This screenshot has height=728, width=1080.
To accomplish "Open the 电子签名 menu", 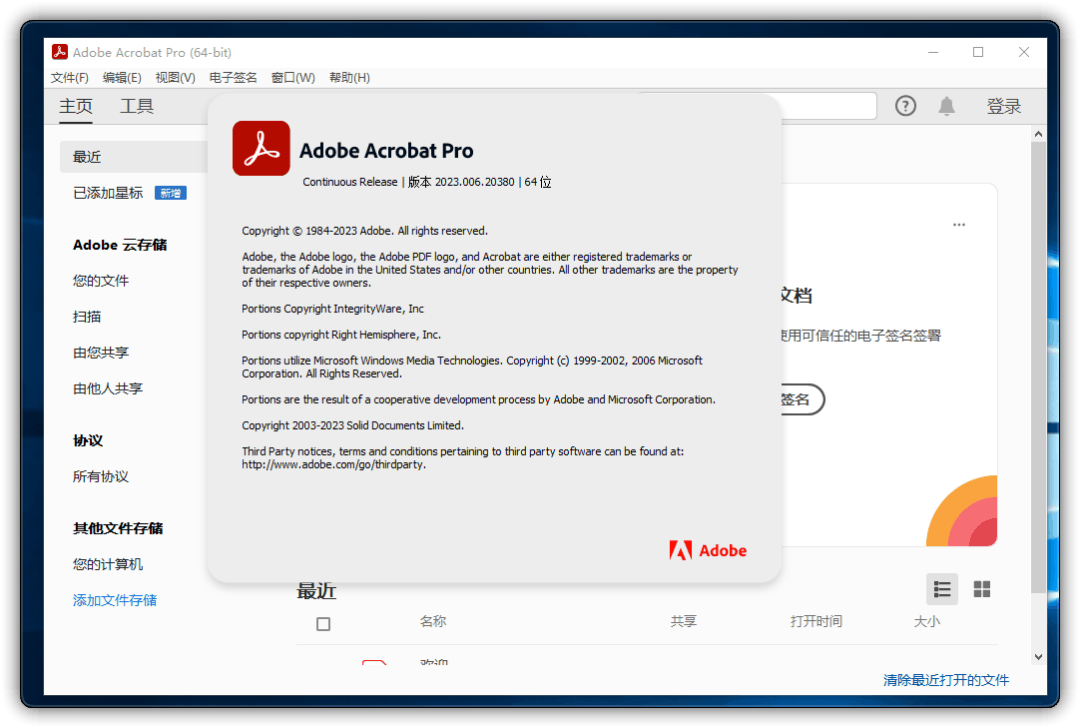I will [x=233, y=78].
